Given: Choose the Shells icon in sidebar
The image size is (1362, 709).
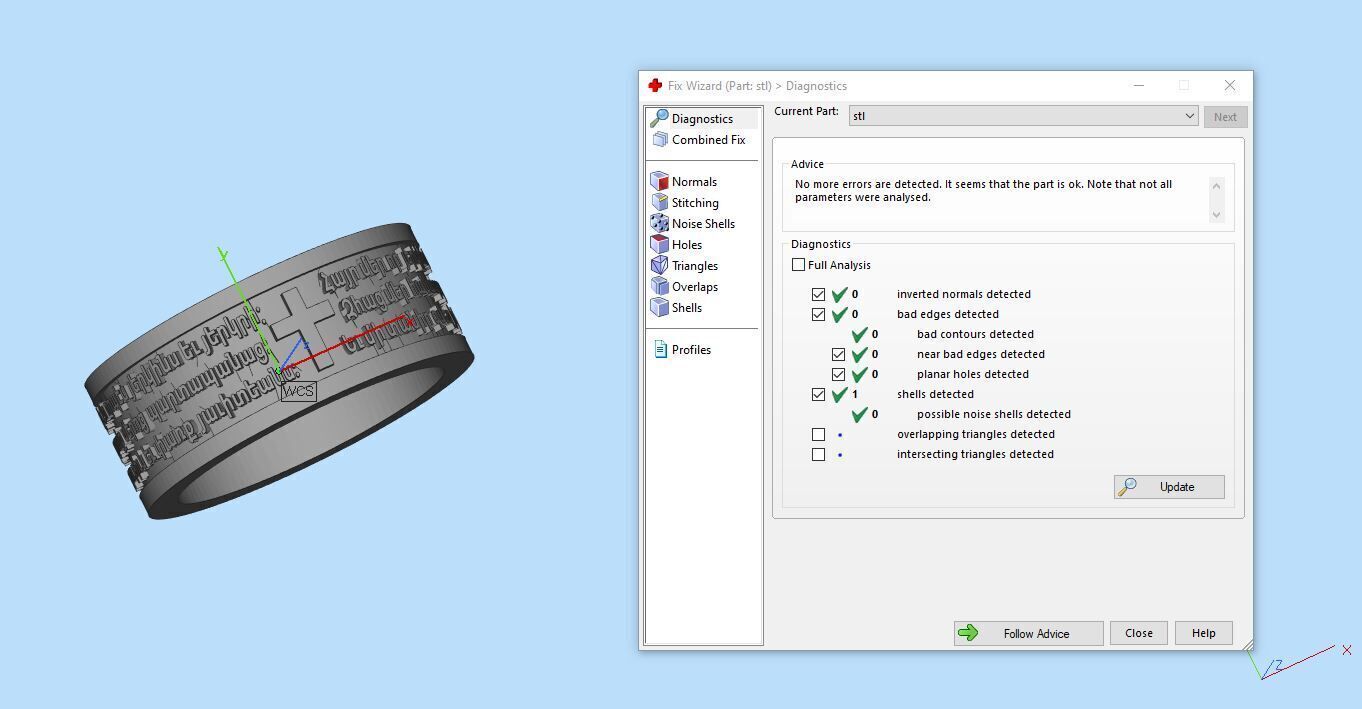Looking at the screenshot, I should coord(659,308).
